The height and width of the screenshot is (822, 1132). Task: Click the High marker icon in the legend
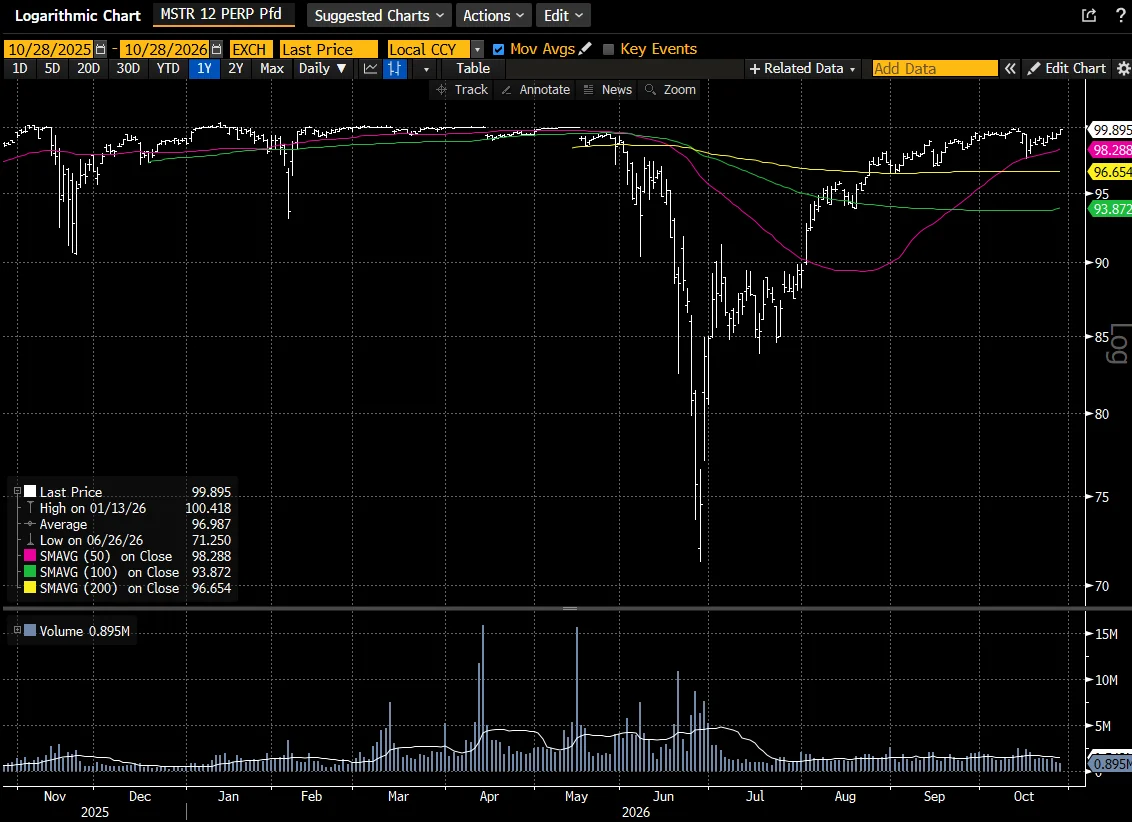pos(30,508)
